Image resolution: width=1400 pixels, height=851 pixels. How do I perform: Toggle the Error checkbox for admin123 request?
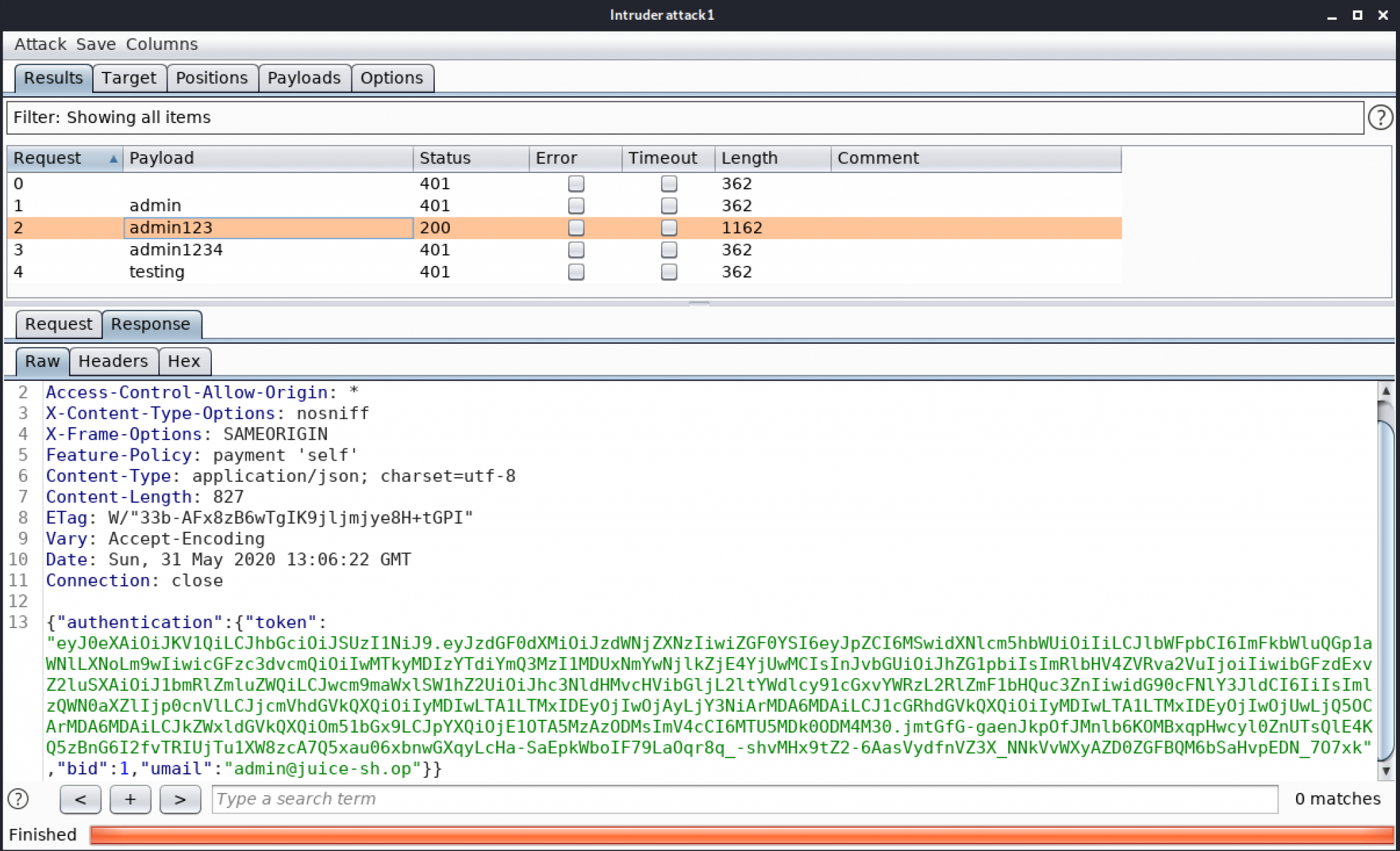pyautogui.click(x=576, y=228)
